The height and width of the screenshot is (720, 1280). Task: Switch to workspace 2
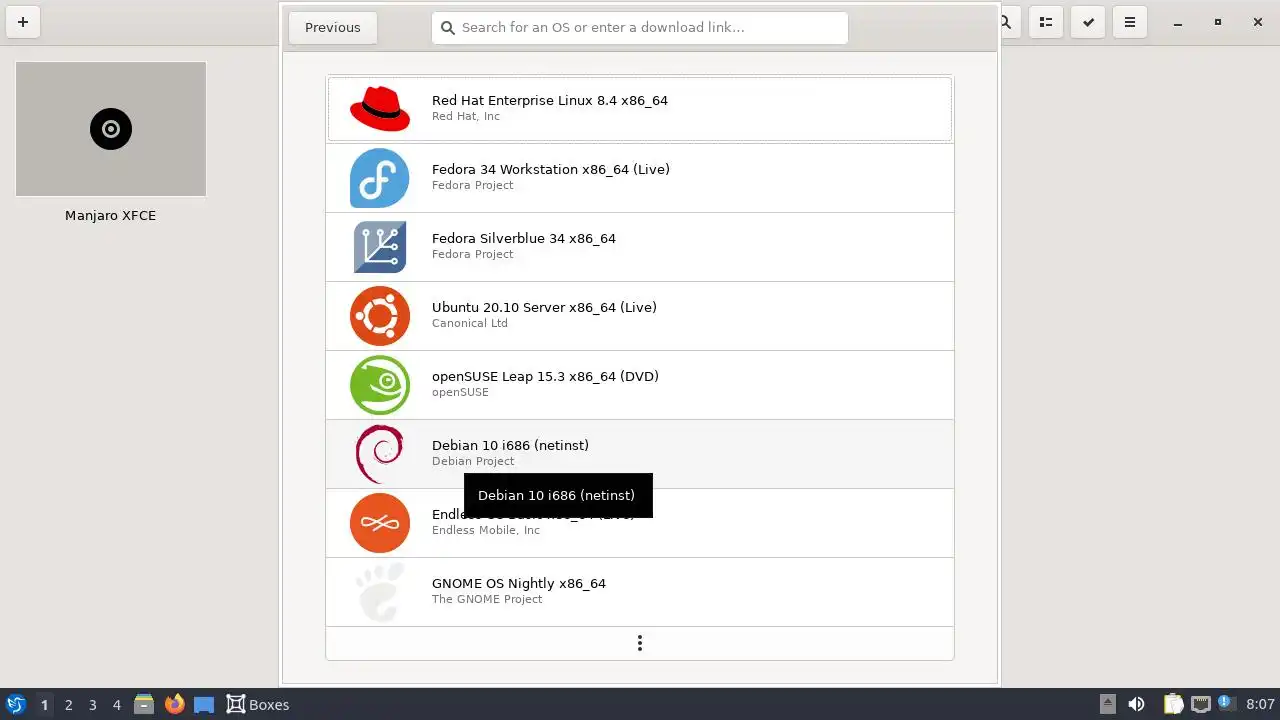coord(68,705)
